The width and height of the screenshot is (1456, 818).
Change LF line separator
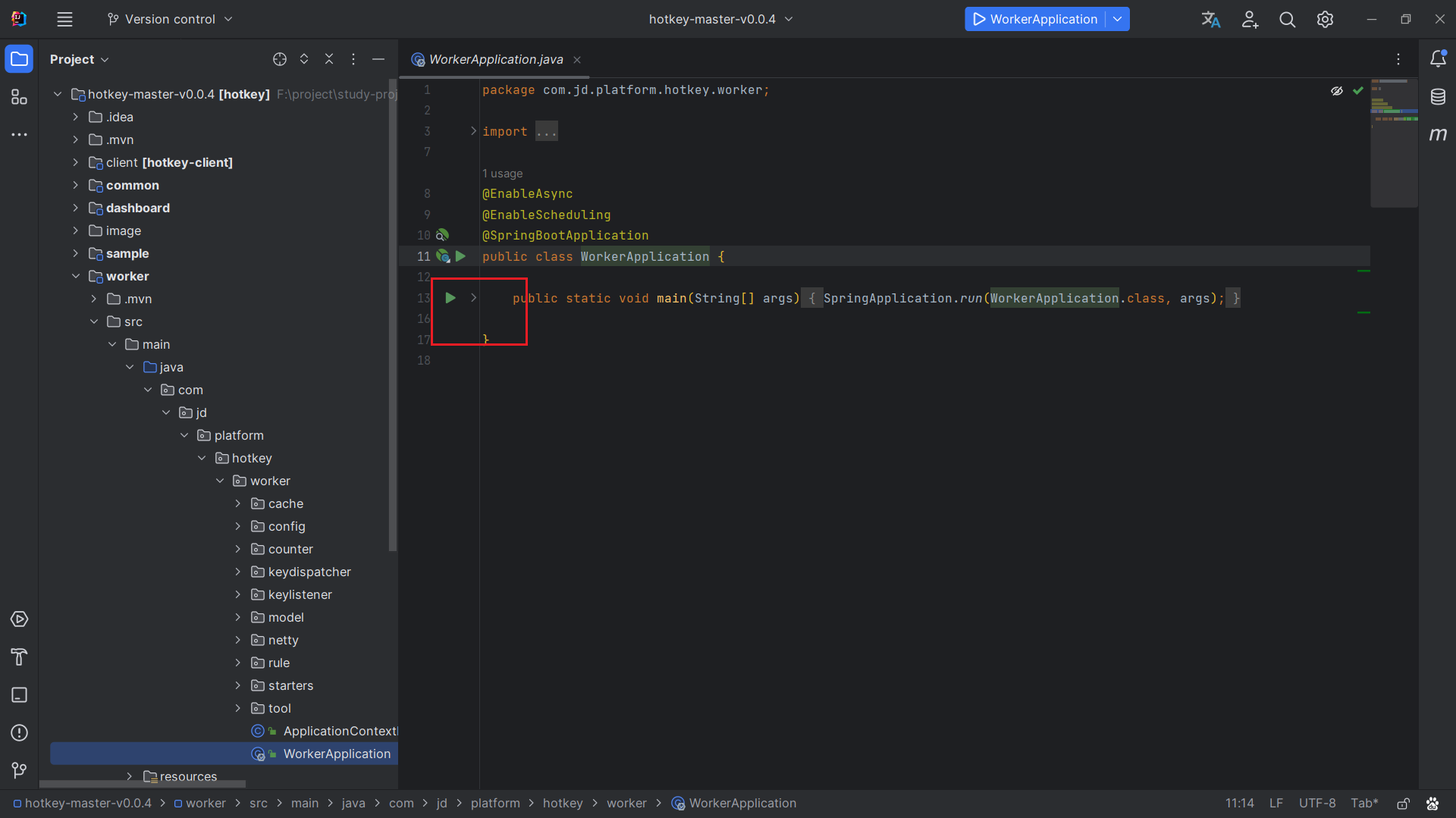pos(1276,804)
